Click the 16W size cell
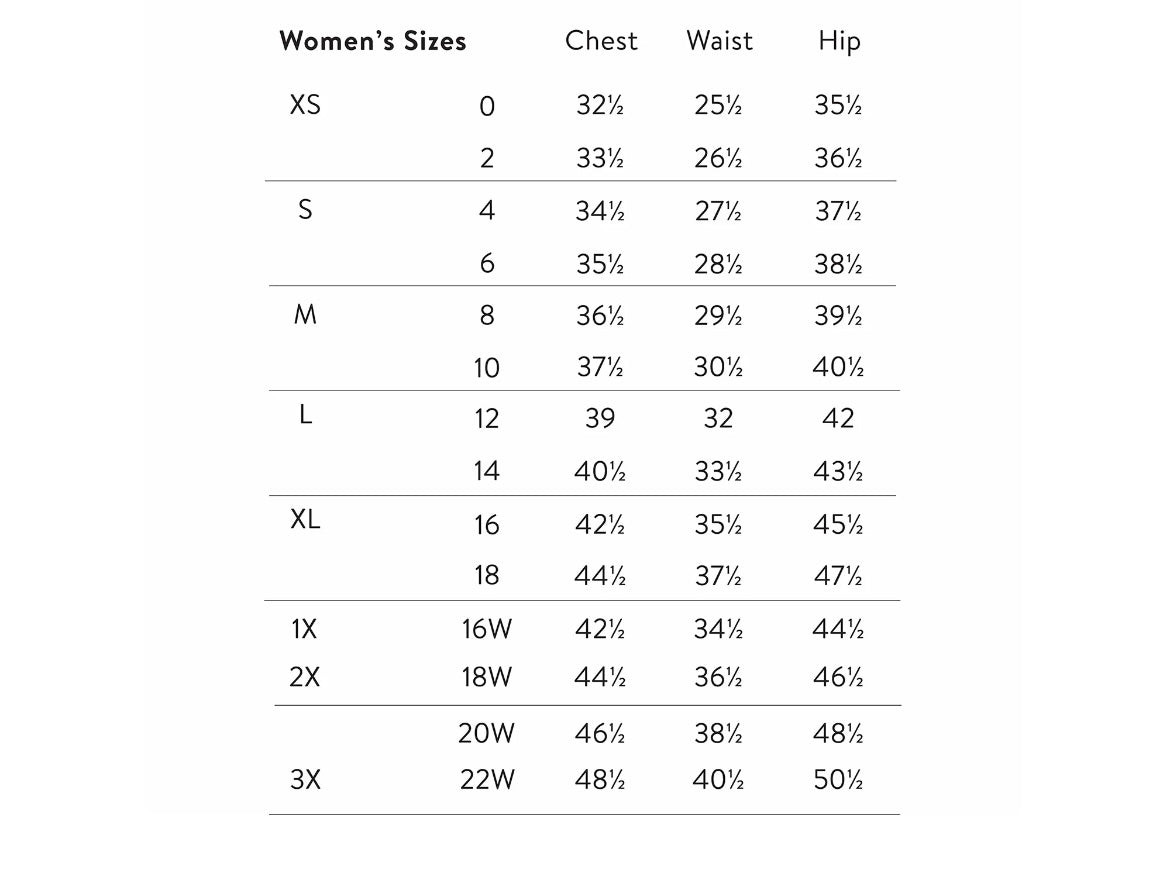The image size is (1170, 880). pos(487,629)
